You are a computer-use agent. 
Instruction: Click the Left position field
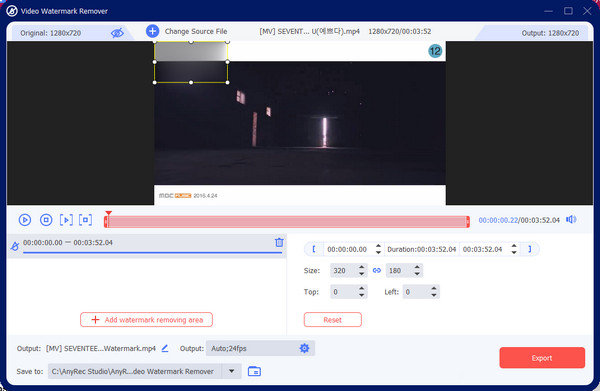pyautogui.click(x=416, y=292)
